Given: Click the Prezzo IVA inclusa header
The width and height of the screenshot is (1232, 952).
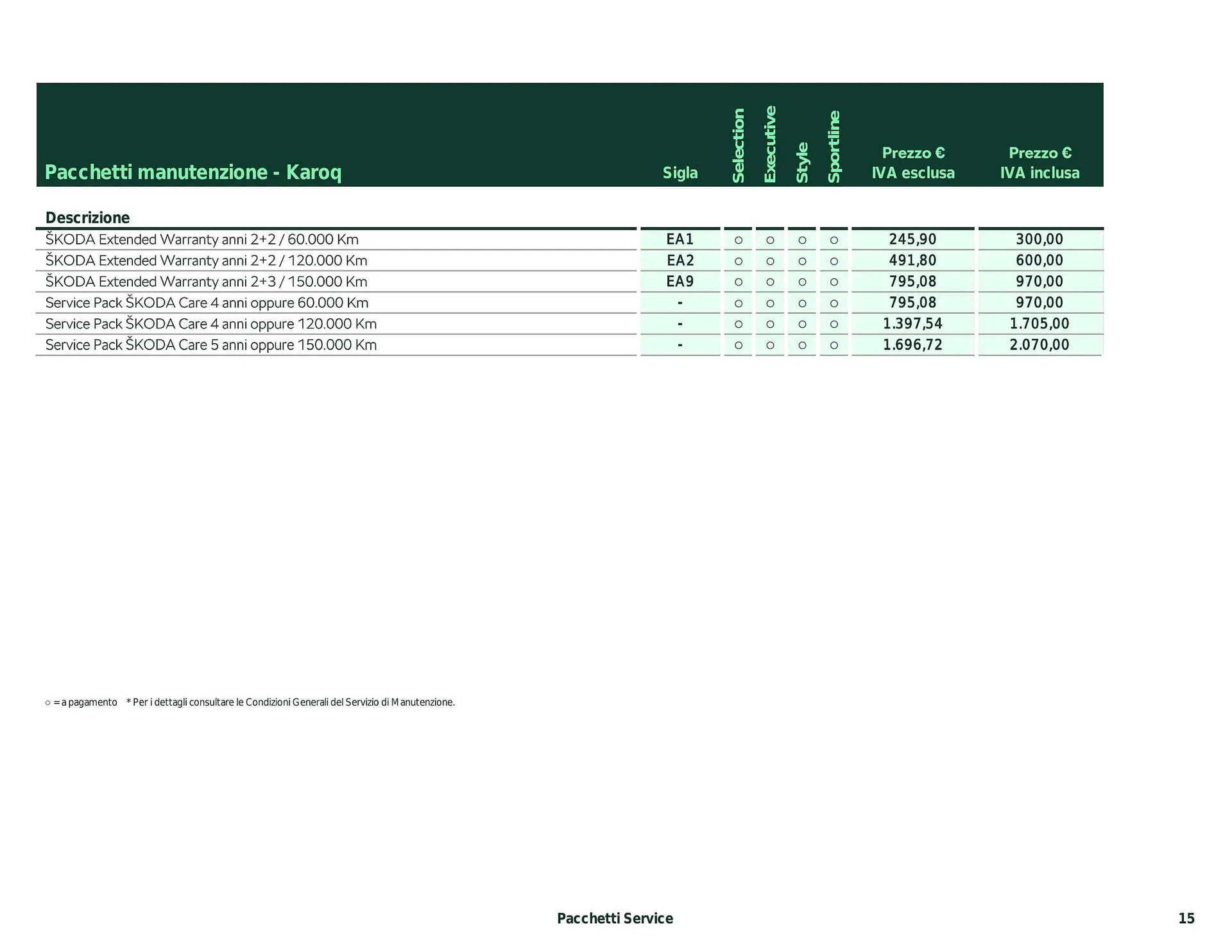Looking at the screenshot, I should coord(1039,163).
